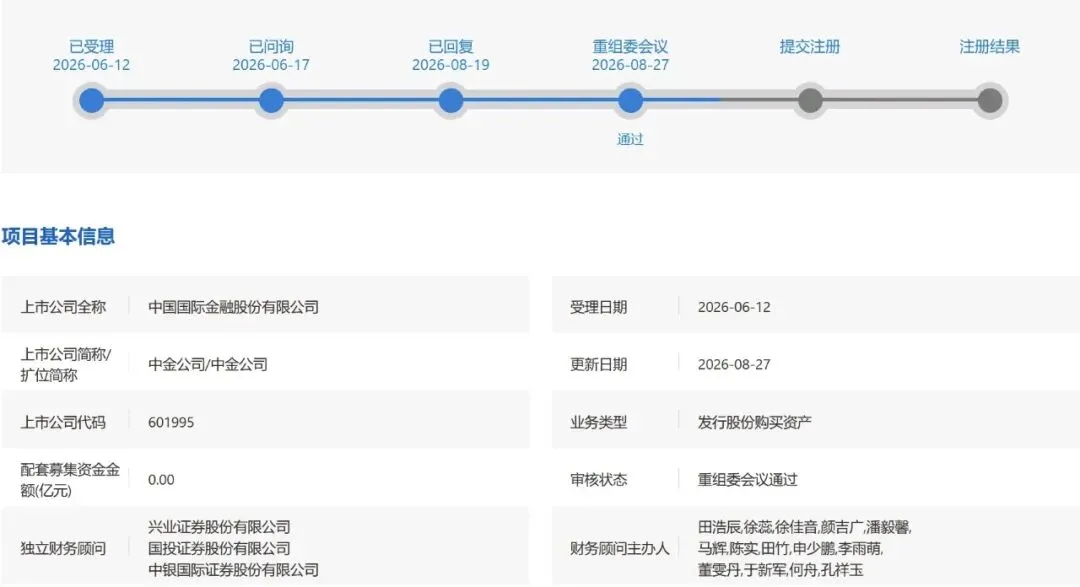Click the gray 注册结果 step dot

[x=990, y=101]
